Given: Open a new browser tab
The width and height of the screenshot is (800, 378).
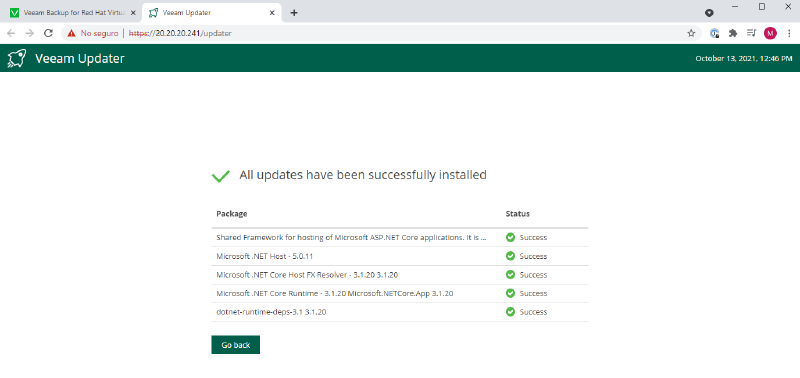Looking at the screenshot, I should coord(294,13).
